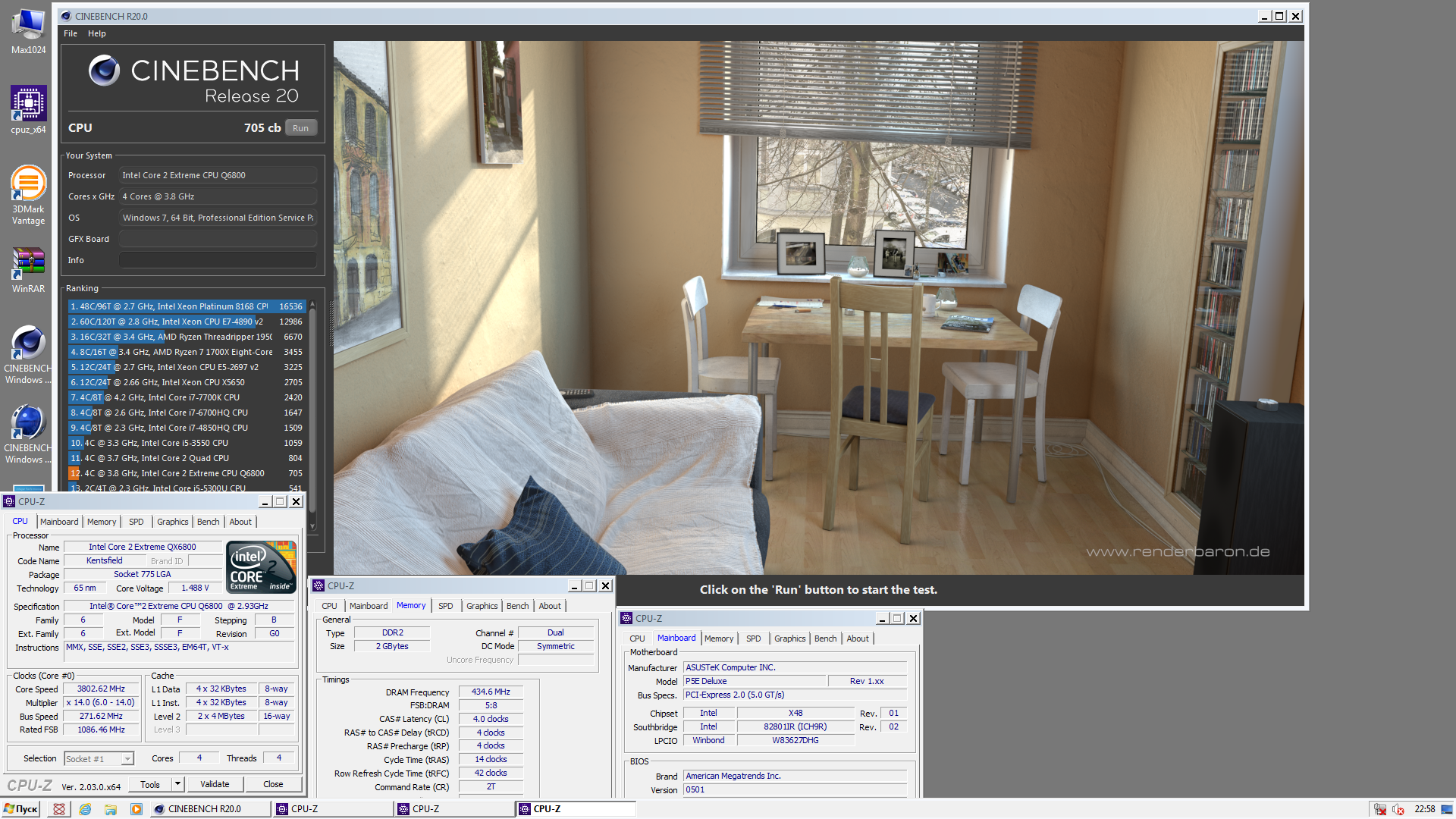
Task: Select Memory tab in the CPU-Z CPU window
Action: click(102, 522)
